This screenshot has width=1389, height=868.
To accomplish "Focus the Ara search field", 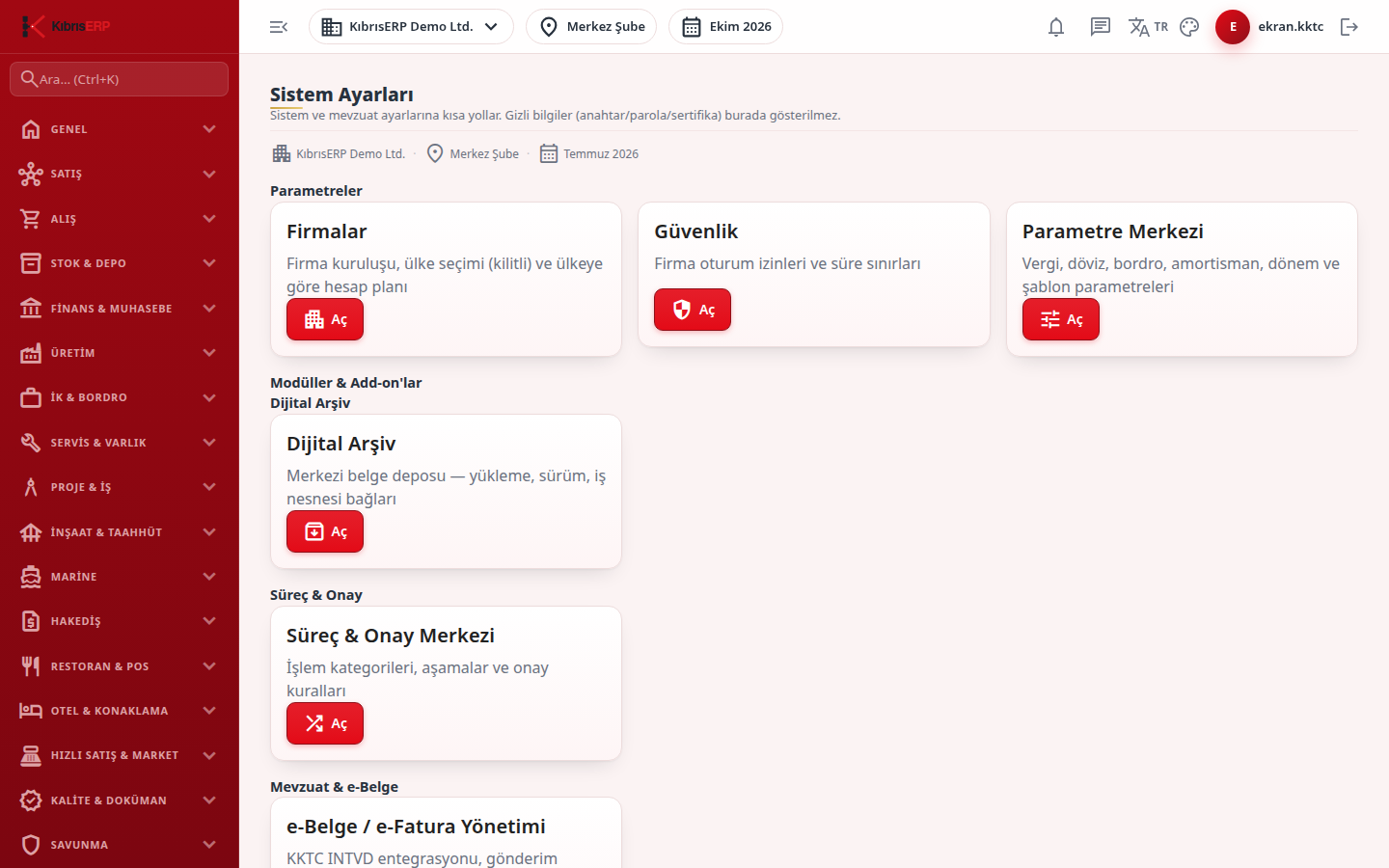I will pos(120,79).
